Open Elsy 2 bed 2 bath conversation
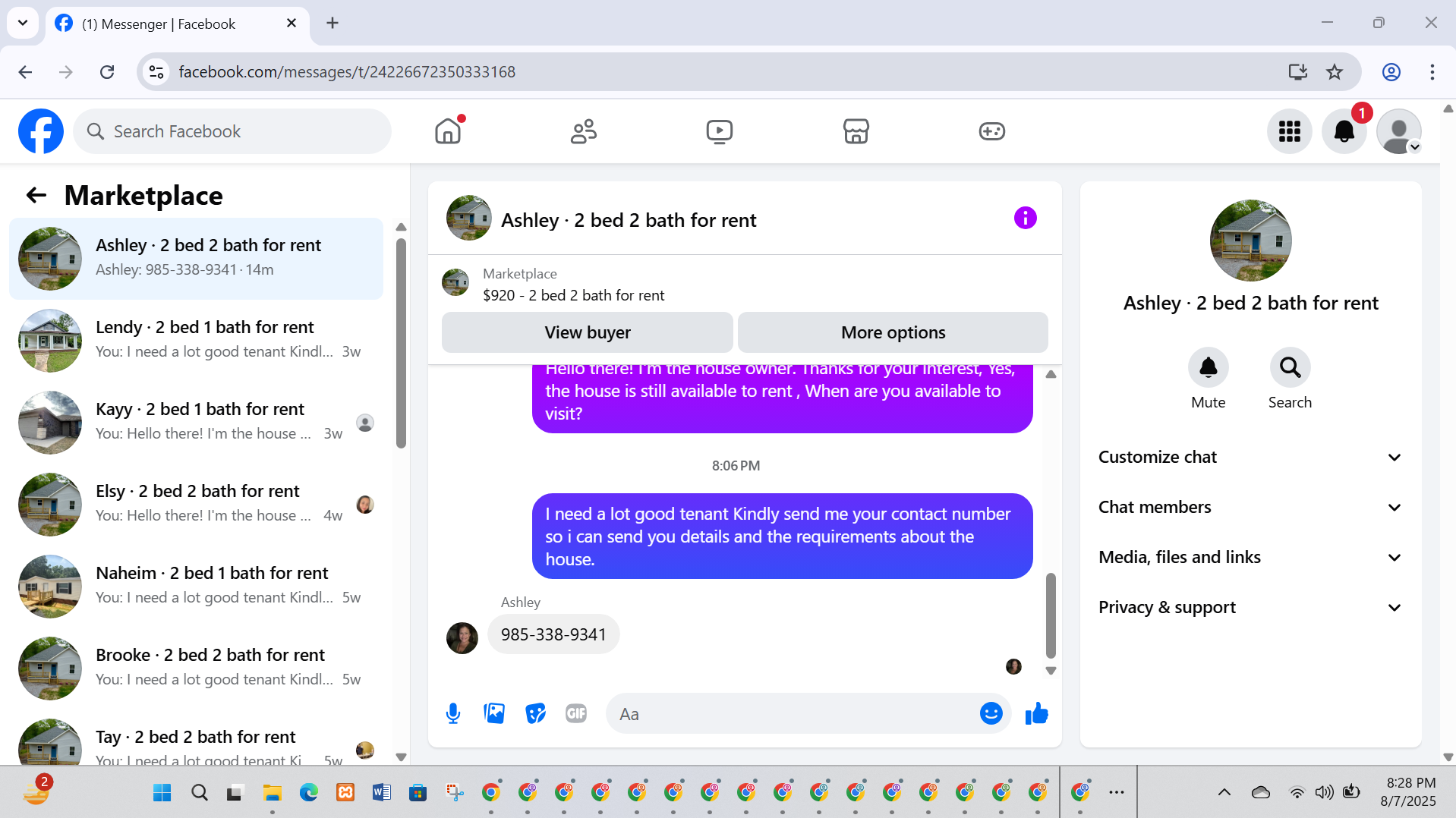The height and width of the screenshot is (818, 1456). (196, 505)
